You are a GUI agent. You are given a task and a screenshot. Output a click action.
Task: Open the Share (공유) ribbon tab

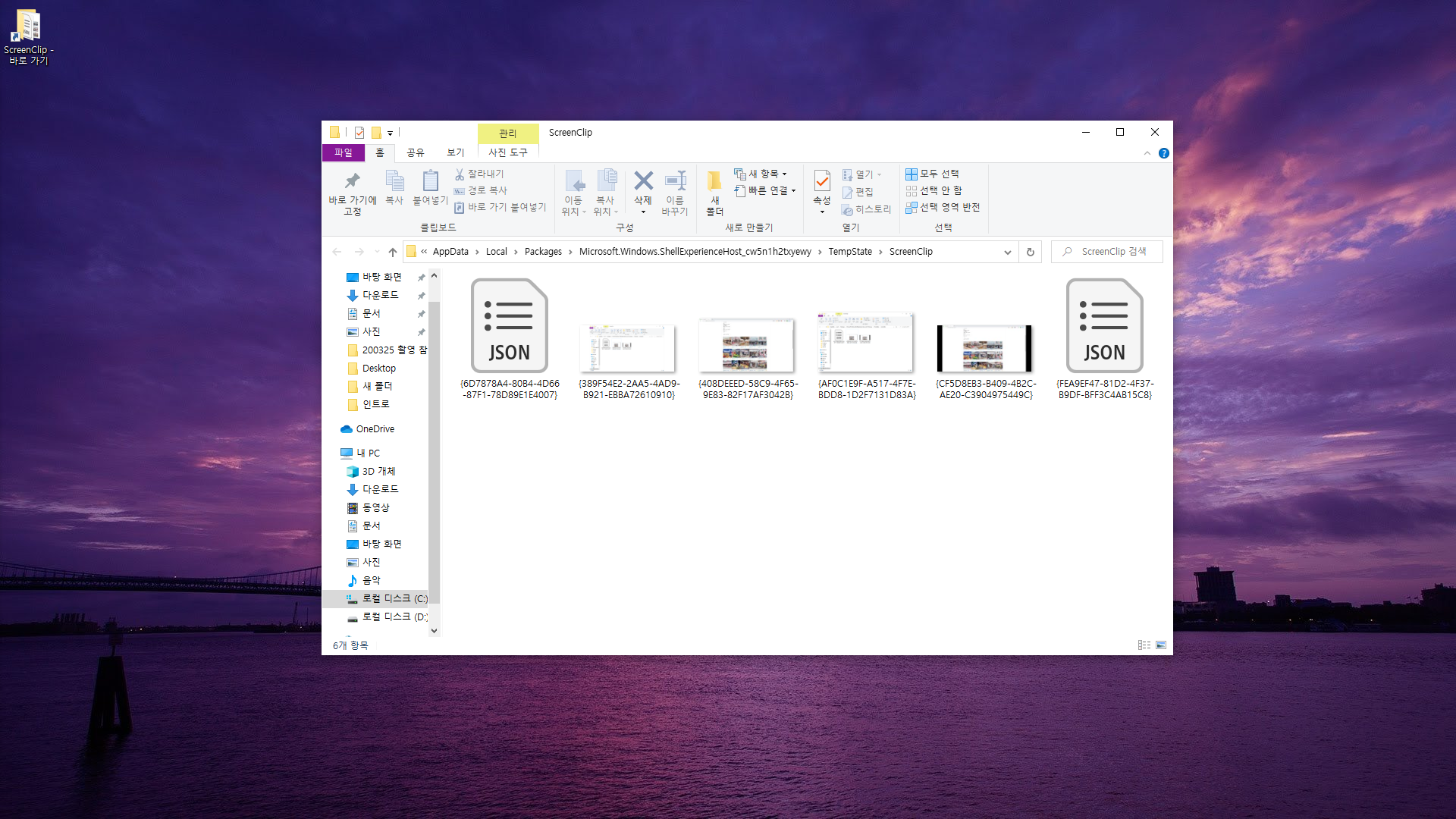click(415, 152)
